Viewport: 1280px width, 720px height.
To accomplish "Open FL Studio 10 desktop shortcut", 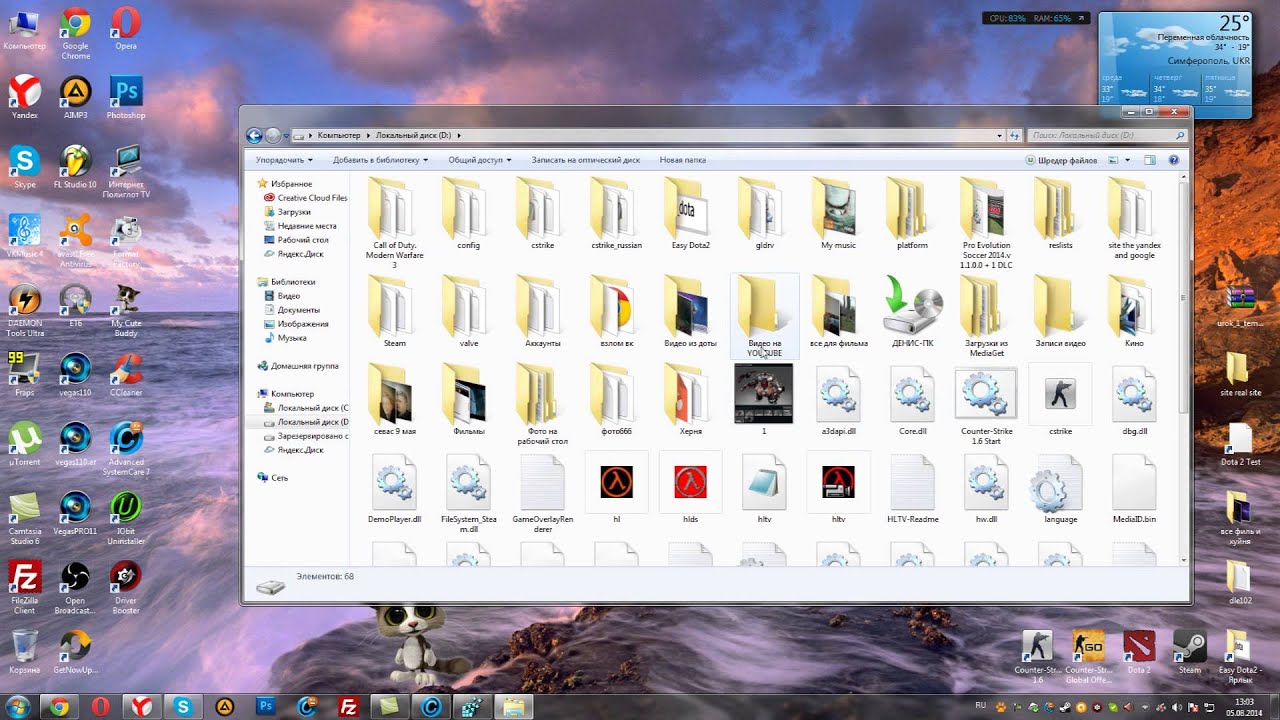I will [76, 167].
